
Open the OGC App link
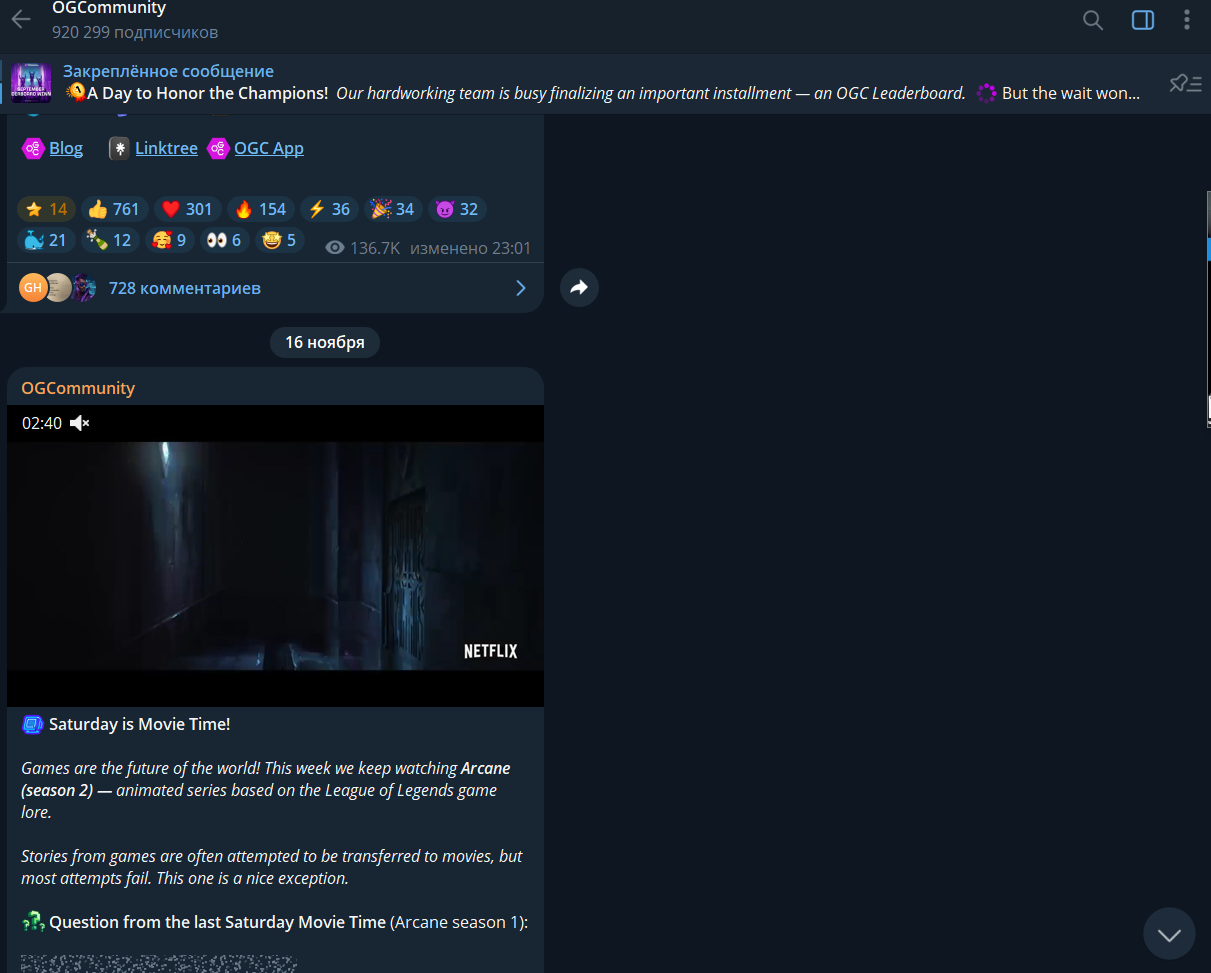[x=268, y=148]
